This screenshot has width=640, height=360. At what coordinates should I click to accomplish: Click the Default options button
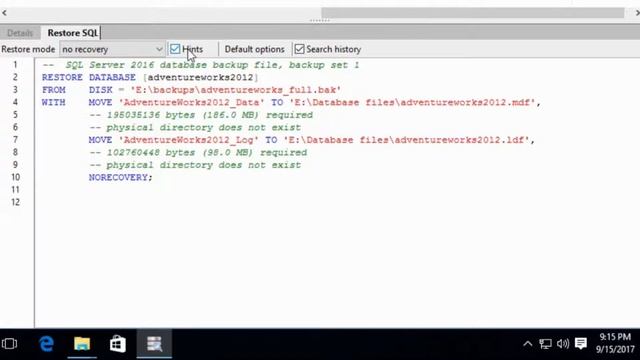coord(254,49)
